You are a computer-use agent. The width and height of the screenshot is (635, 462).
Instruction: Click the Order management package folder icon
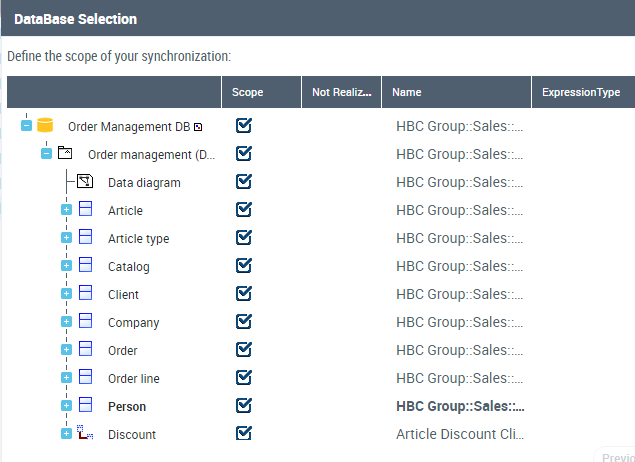(x=65, y=154)
